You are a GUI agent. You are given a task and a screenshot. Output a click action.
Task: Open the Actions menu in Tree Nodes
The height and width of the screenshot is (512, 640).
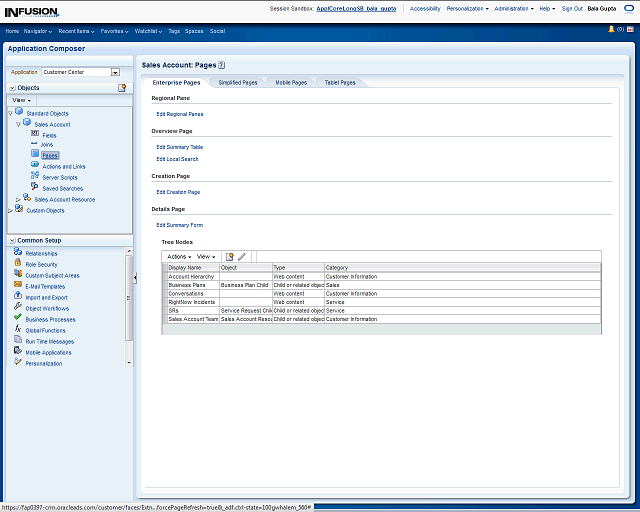coord(178,257)
